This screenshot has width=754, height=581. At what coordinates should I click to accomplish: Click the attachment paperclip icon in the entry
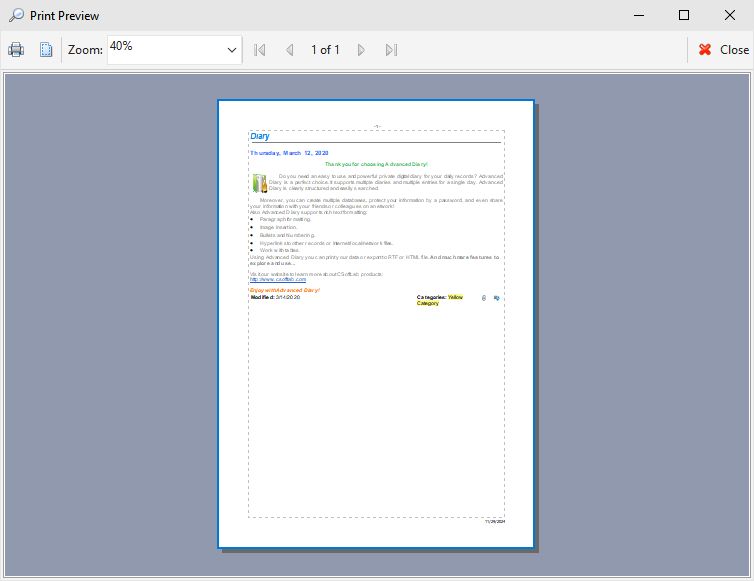coord(484,298)
